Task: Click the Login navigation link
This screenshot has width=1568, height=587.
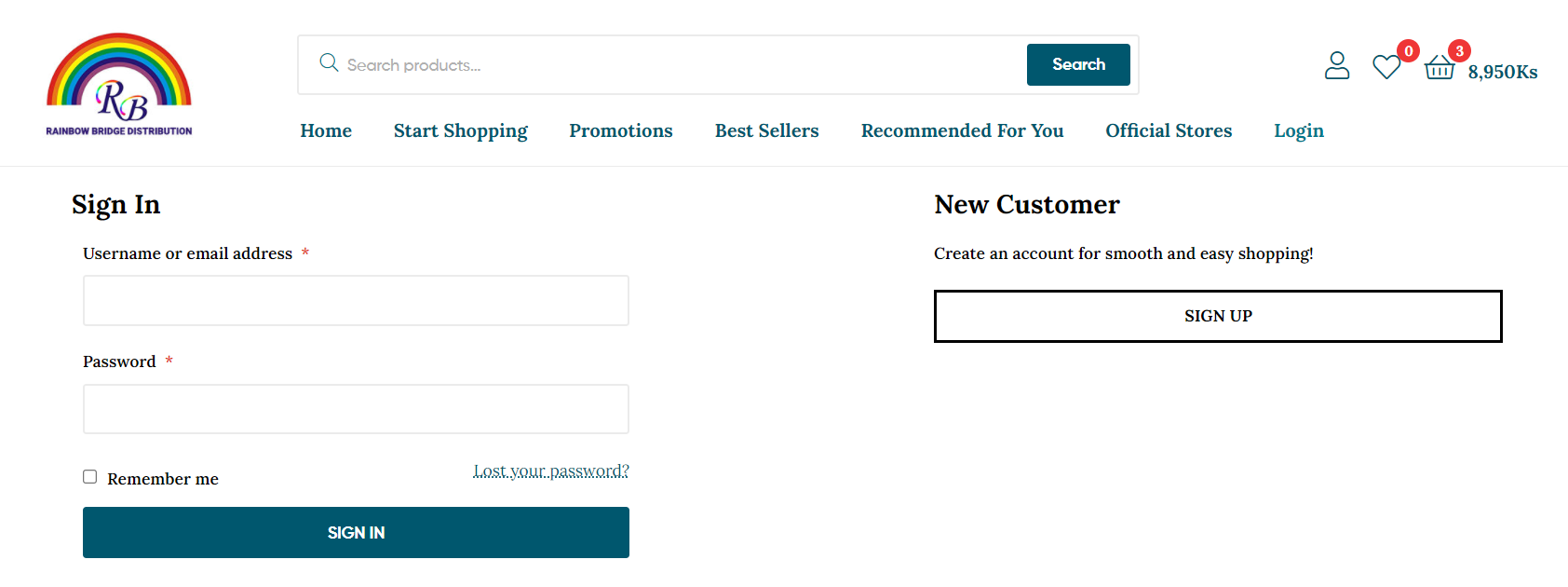Action: coord(1299,131)
